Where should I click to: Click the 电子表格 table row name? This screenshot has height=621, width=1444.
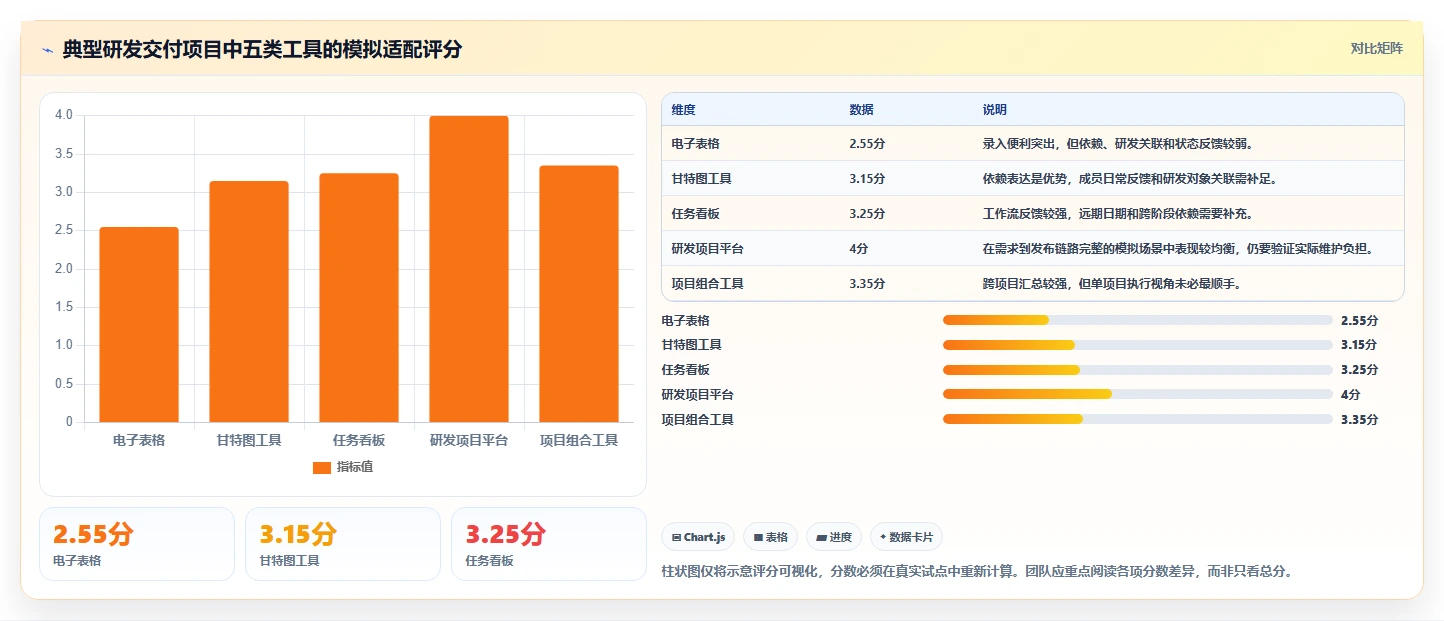click(x=696, y=144)
